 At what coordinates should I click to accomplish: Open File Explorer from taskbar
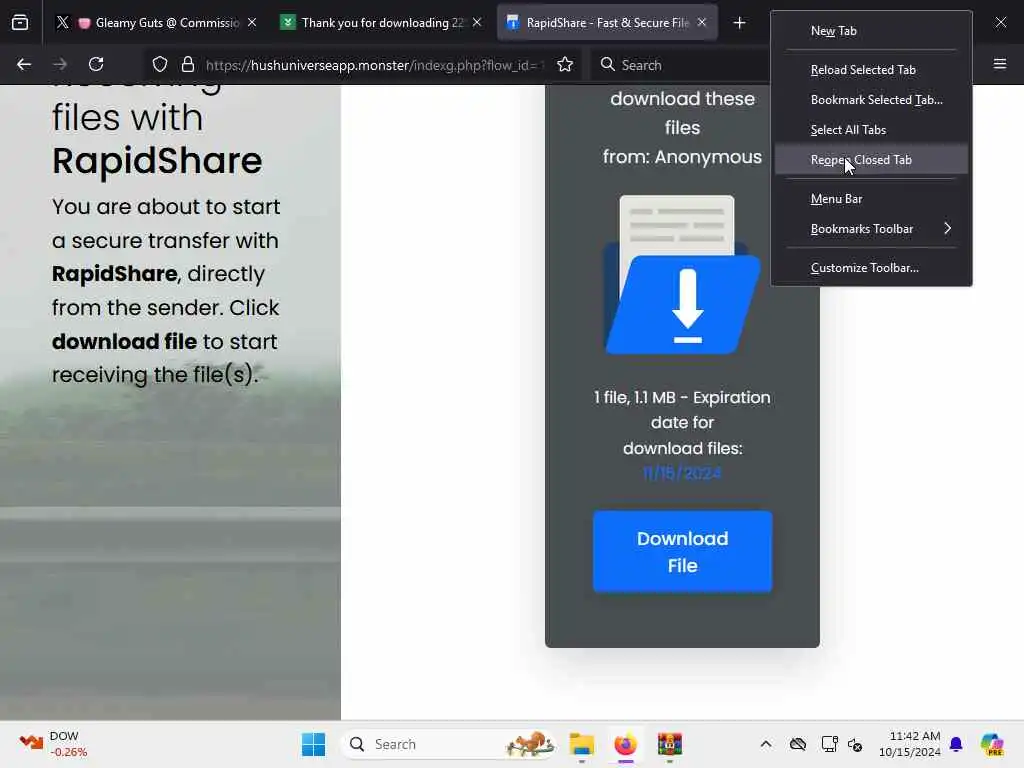point(581,744)
